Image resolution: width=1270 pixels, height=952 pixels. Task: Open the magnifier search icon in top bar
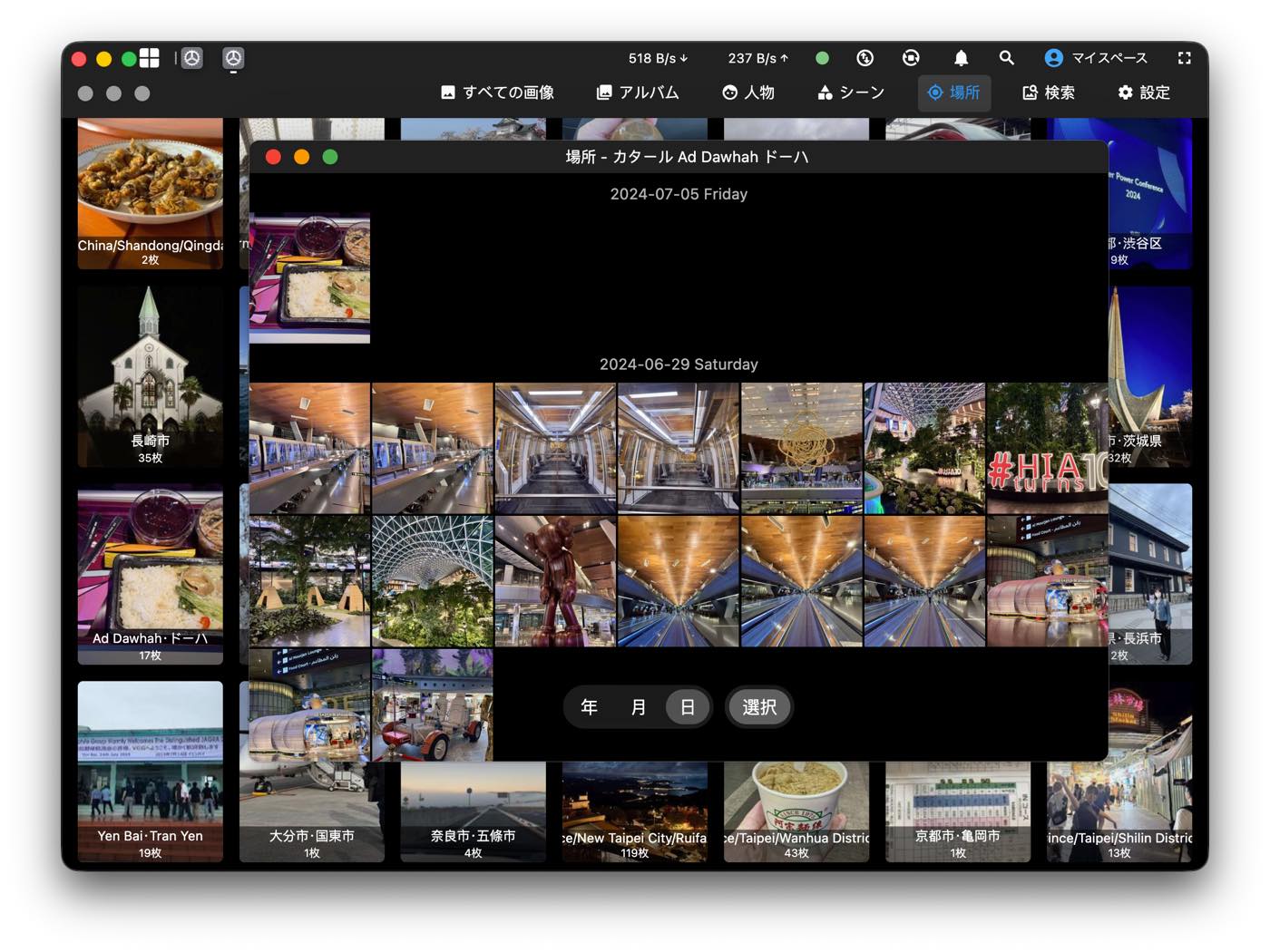[1006, 58]
